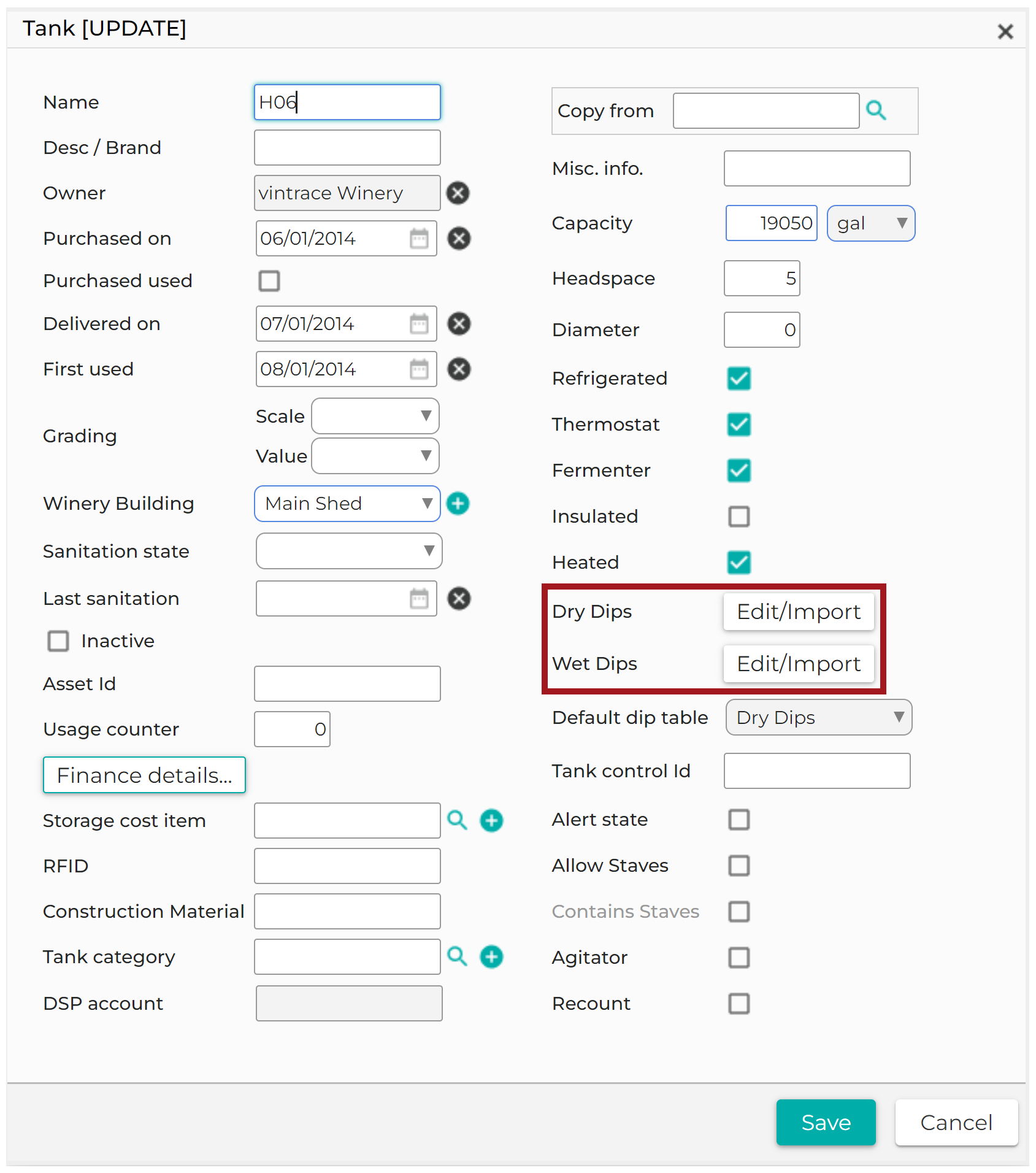
Task: Open calendar picker for Purchased on date
Action: pos(419,239)
